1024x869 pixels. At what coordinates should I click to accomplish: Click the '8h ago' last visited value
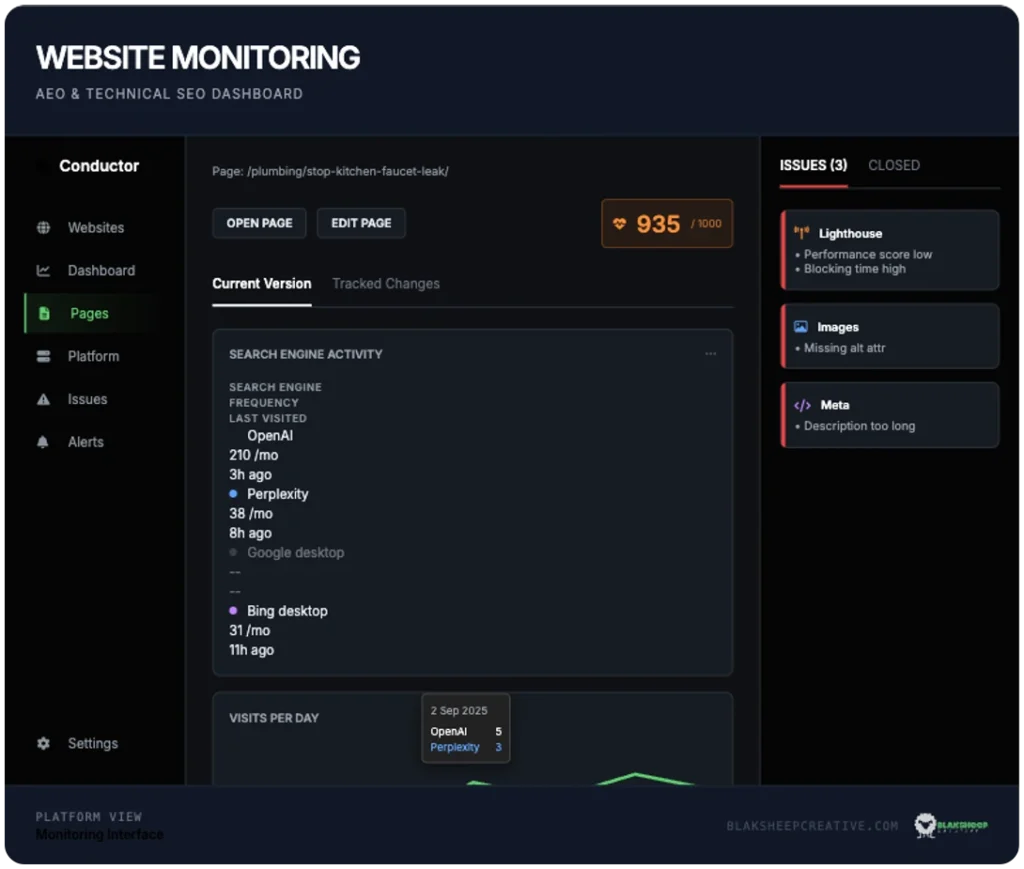pos(250,533)
